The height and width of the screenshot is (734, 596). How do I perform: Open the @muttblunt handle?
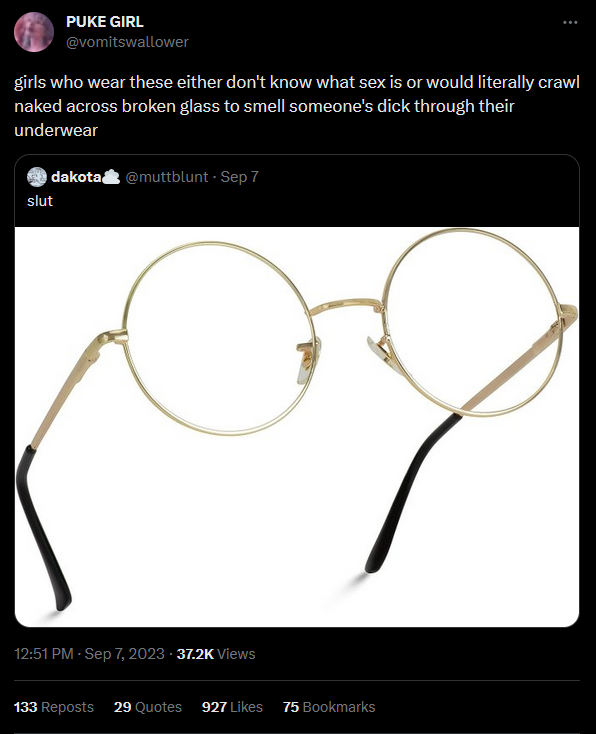click(x=167, y=177)
